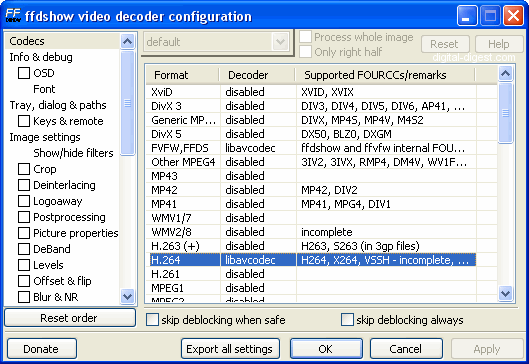Click the disabled decoder cell for XviD

(x=258, y=92)
